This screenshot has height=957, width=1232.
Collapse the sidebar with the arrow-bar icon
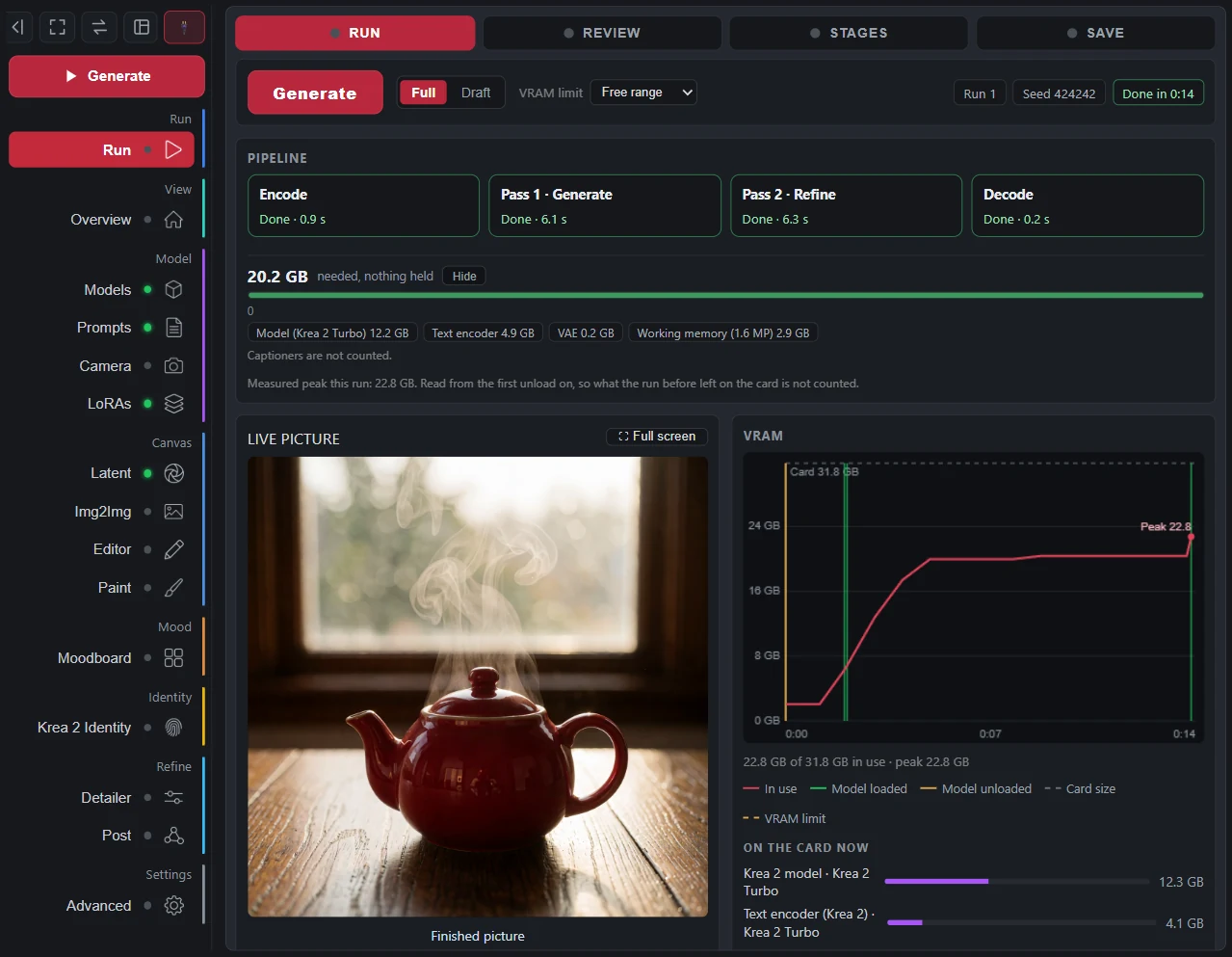17,27
